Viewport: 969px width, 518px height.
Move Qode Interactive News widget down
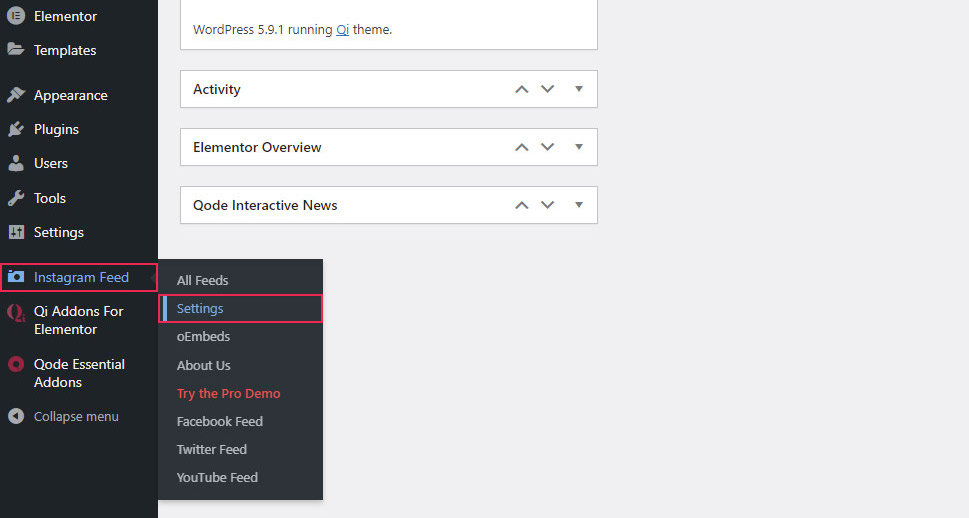[548, 205]
